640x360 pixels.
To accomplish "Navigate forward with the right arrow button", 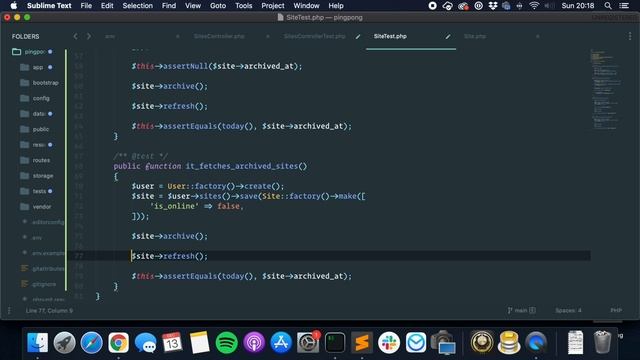I will pyautogui.click(x=89, y=36).
